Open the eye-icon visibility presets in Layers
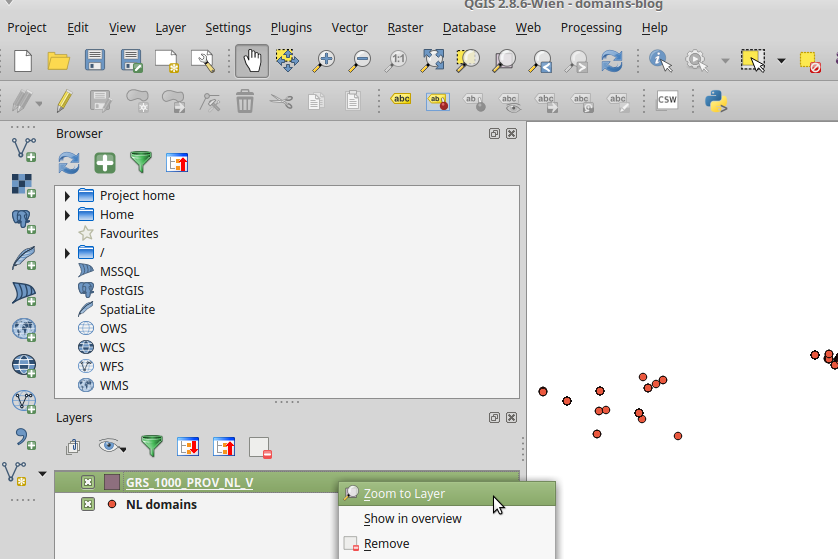The image size is (838, 559). [x=111, y=446]
